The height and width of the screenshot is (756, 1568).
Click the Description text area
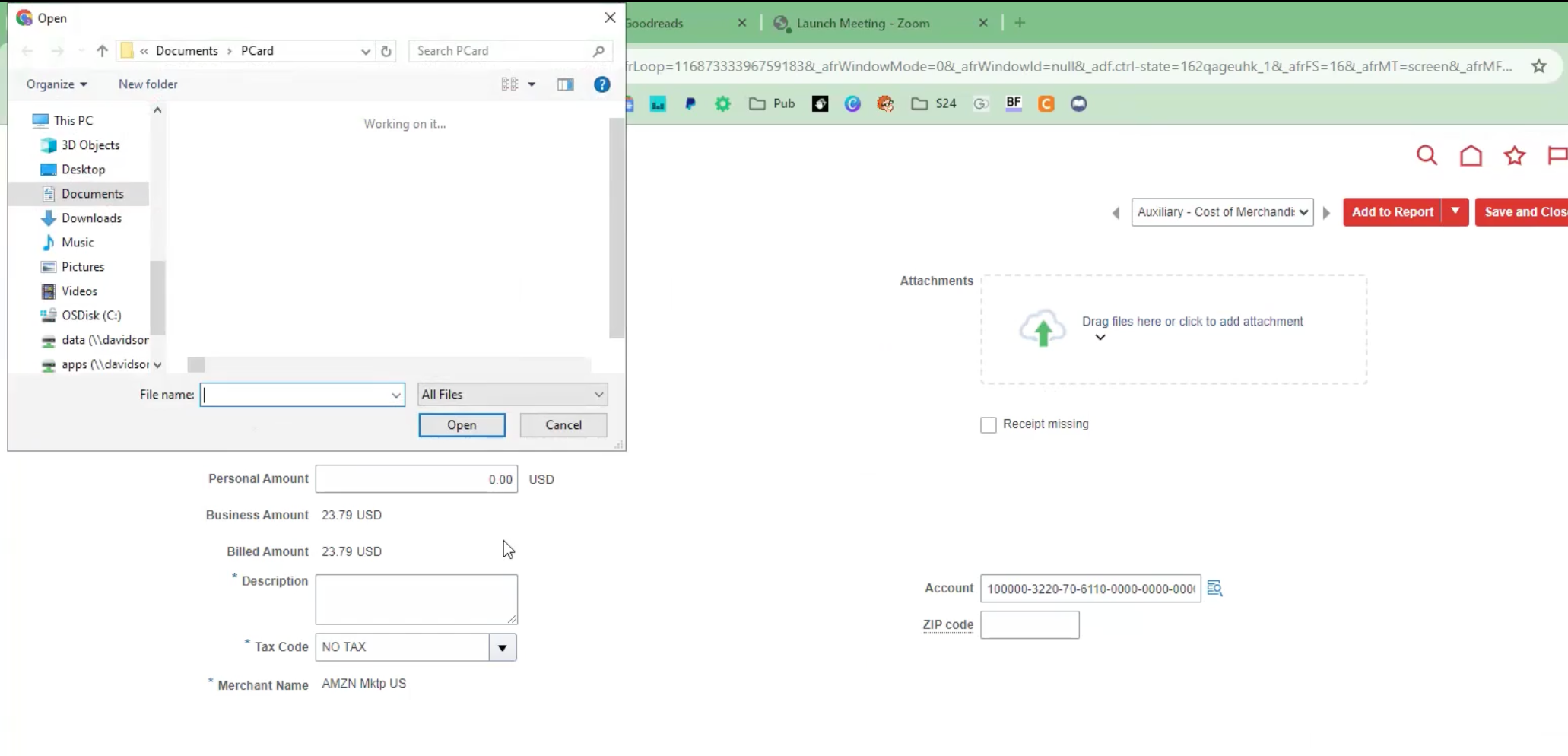pos(417,599)
